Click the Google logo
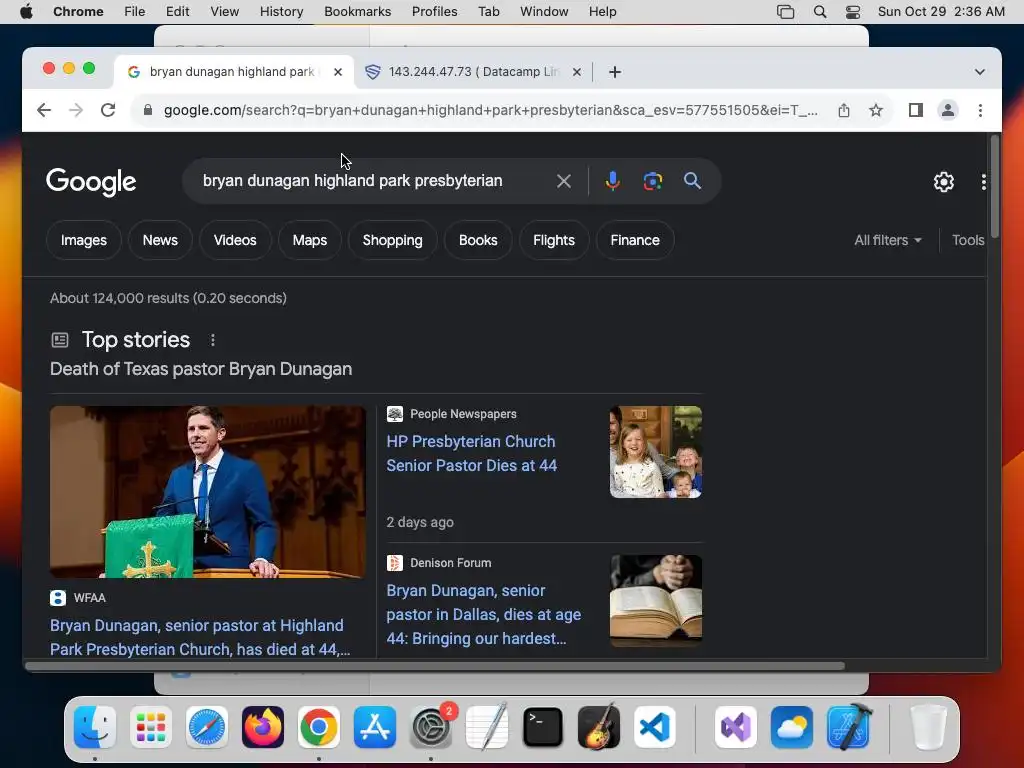Screen dimensions: 1024x768 tap(91, 182)
